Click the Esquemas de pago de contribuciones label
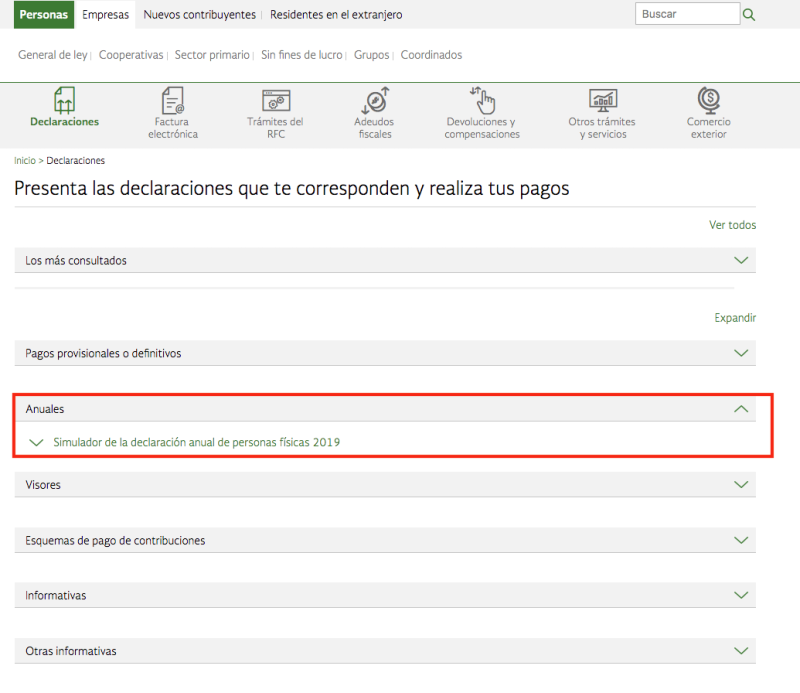 tap(115, 540)
